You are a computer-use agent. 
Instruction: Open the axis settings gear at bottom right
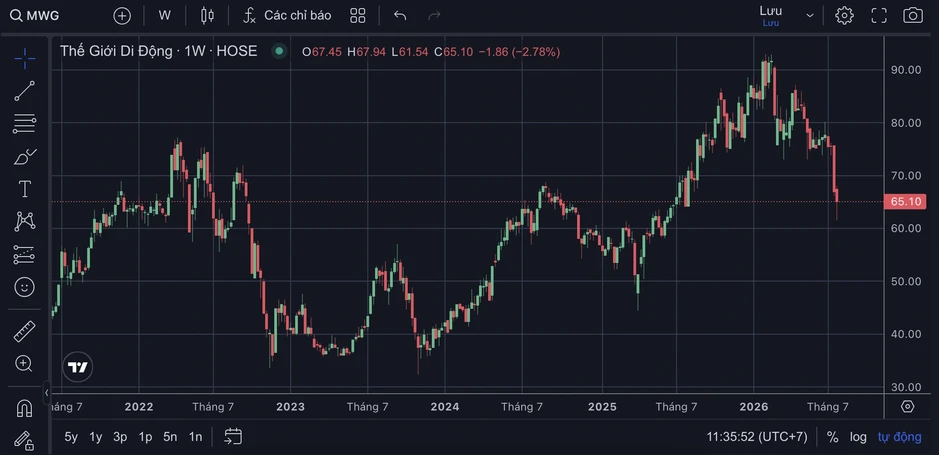[x=908, y=407]
